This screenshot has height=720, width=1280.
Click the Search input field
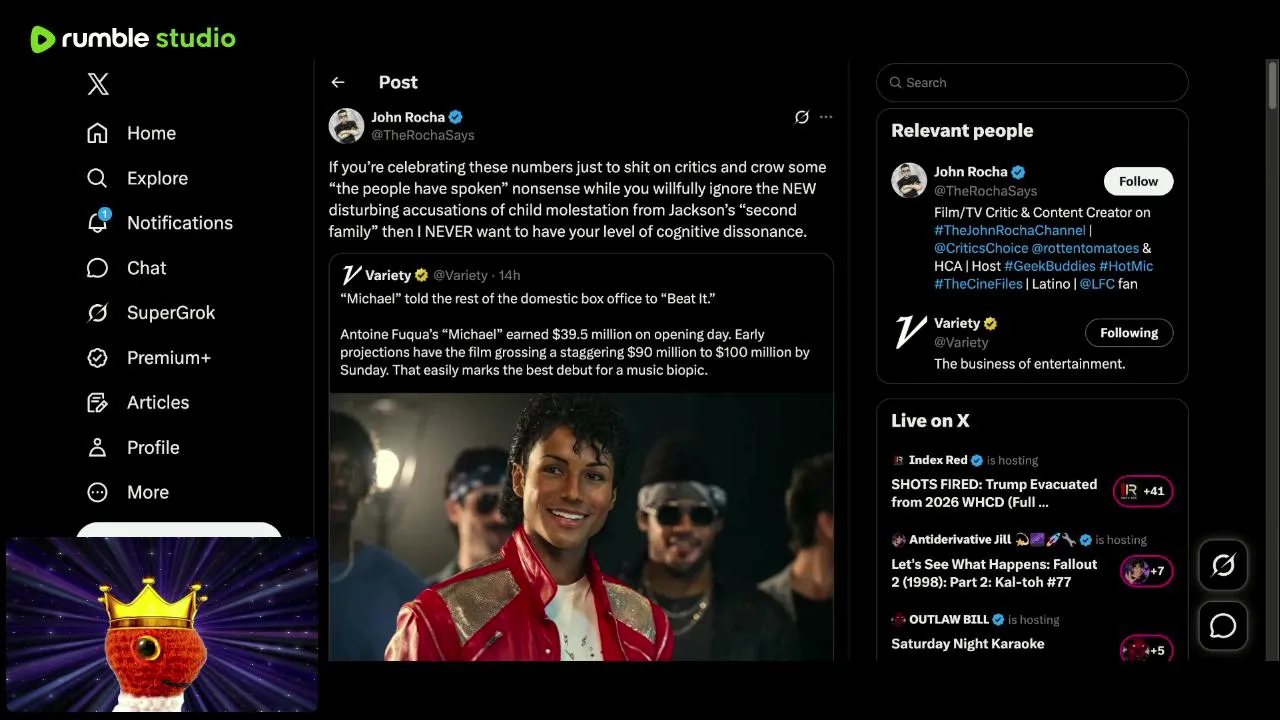(1040, 83)
